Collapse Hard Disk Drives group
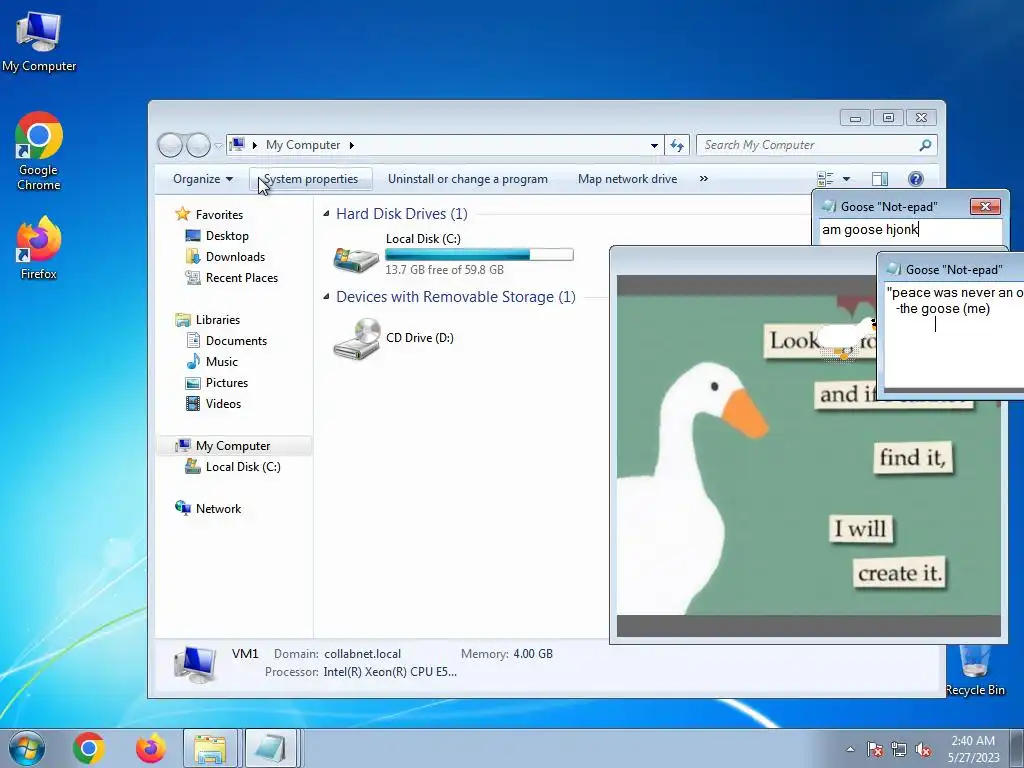The height and width of the screenshot is (768, 1024). pos(327,214)
